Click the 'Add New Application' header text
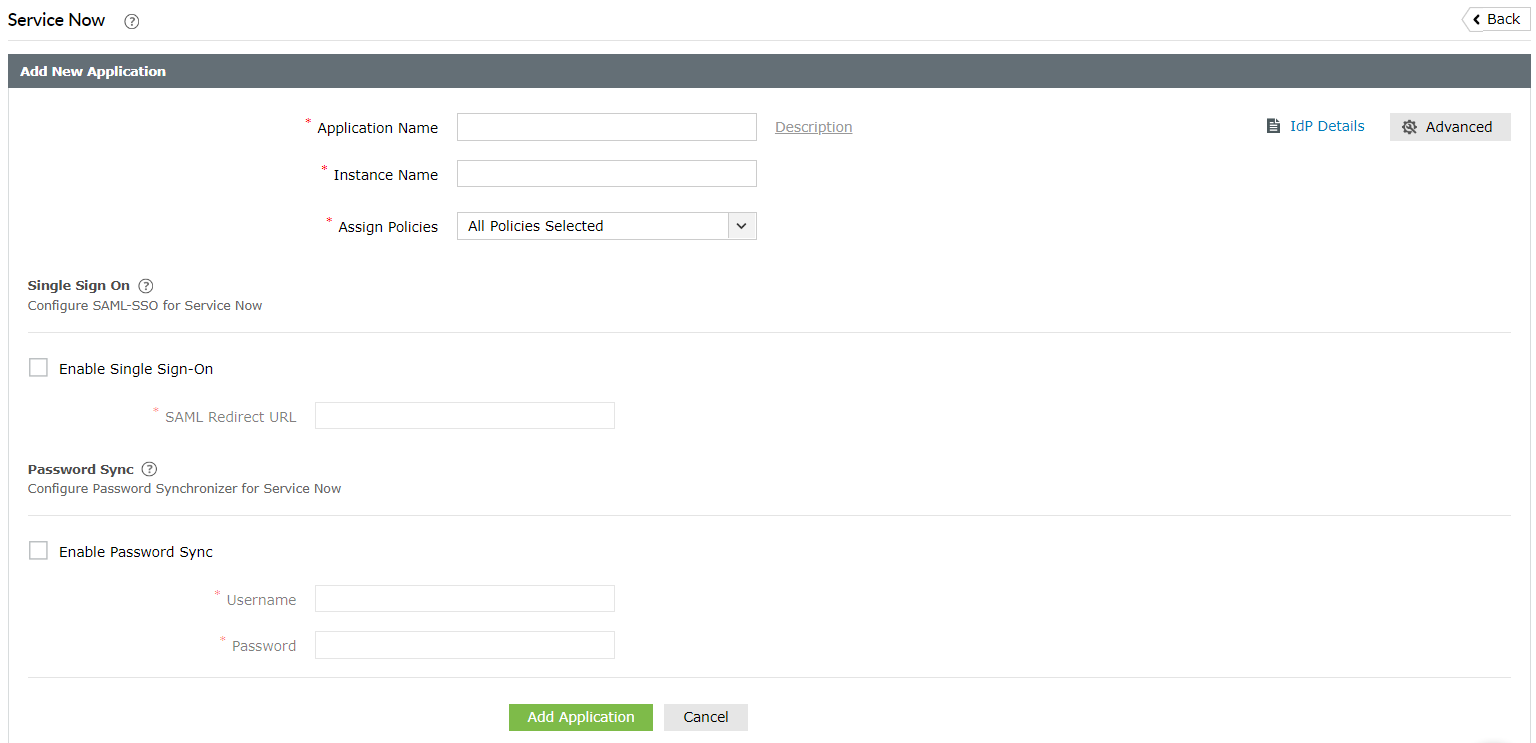Screen dimensions: 1536x743 click(93, 72)
